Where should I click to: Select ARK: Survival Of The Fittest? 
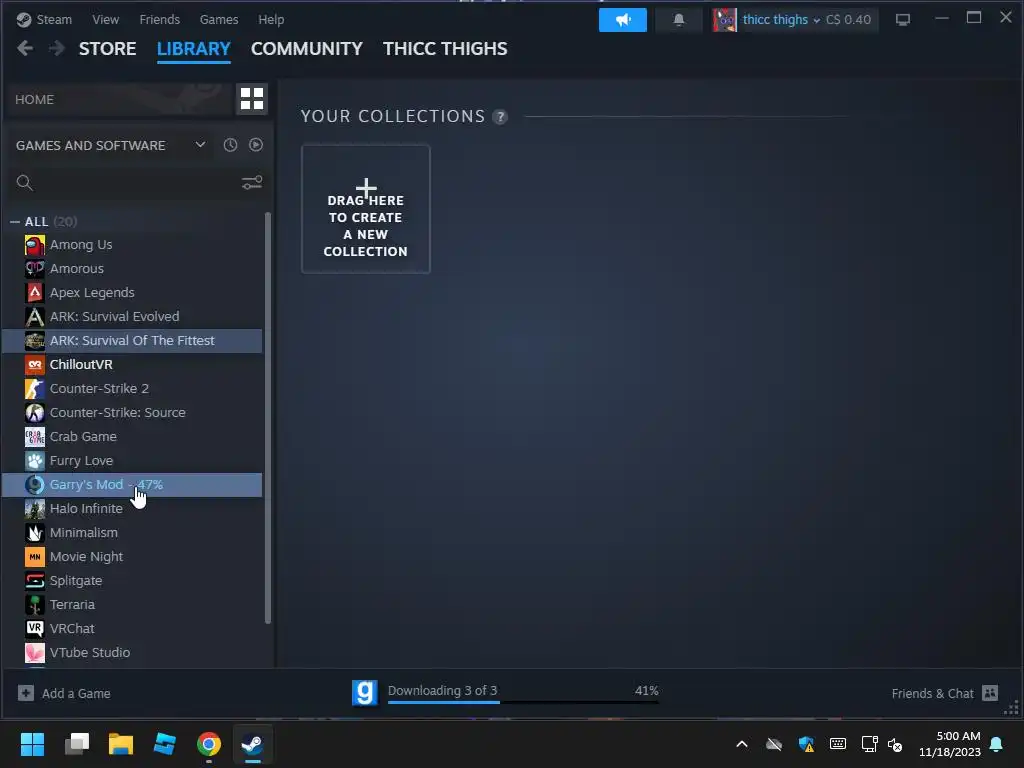[132, 341]
